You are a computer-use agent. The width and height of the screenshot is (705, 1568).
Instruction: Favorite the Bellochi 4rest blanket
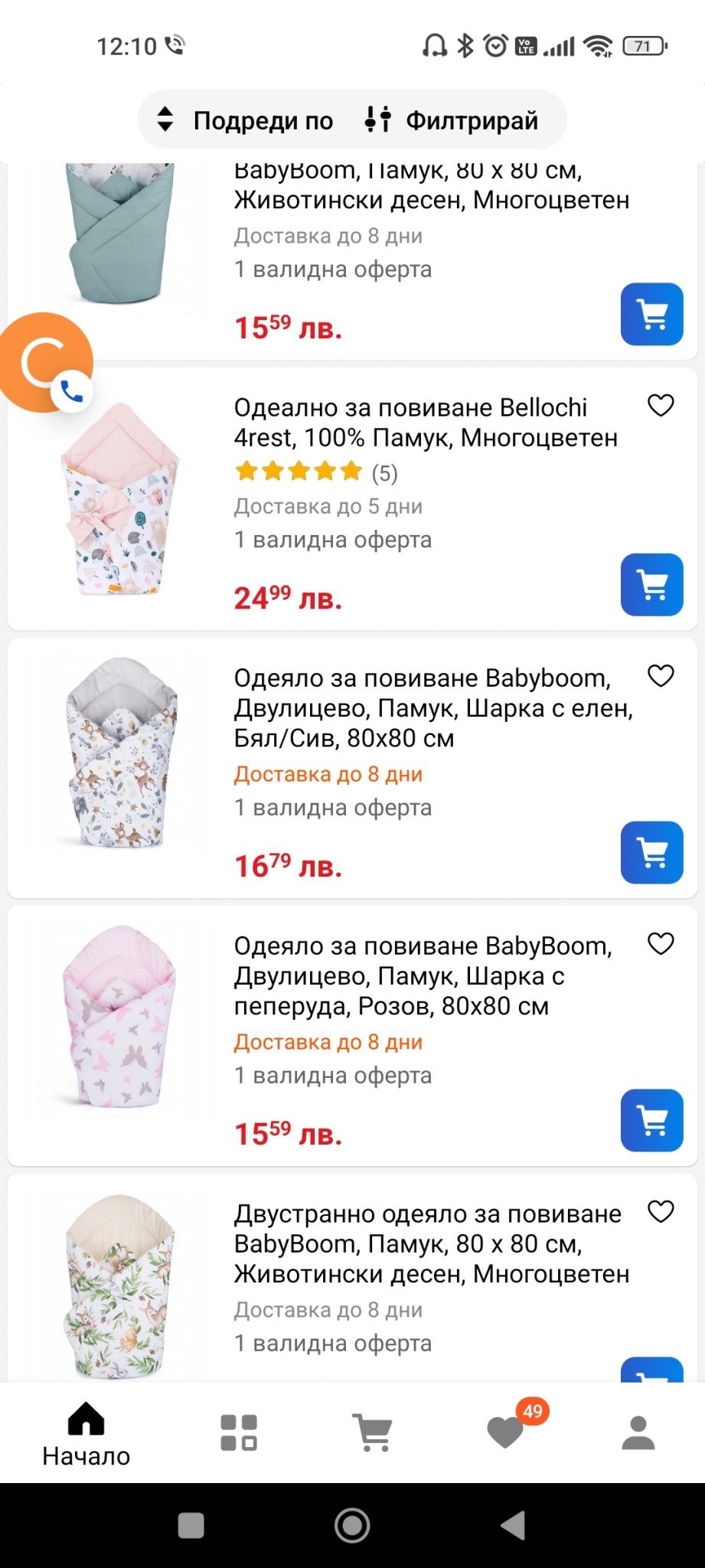661,406
